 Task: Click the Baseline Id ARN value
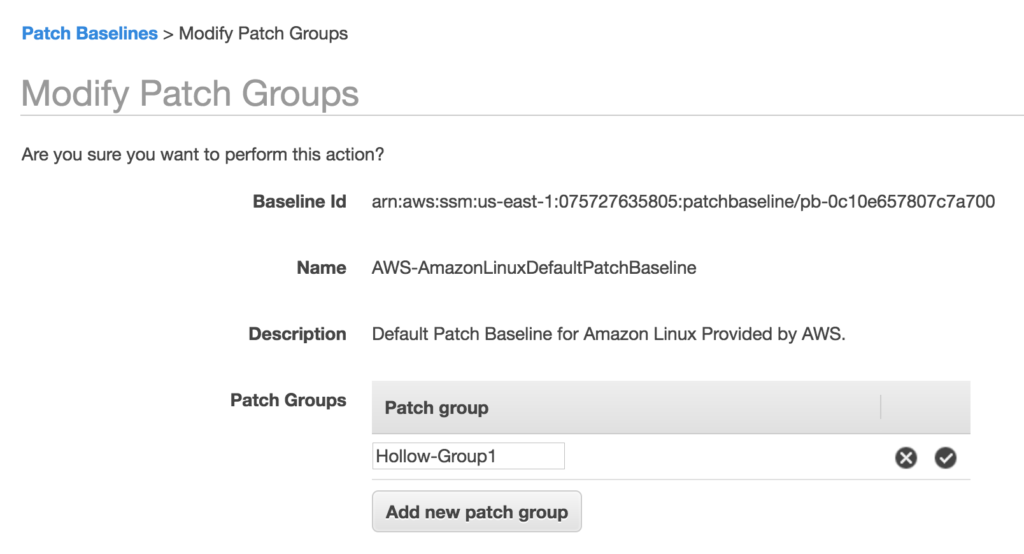point(683,201)
